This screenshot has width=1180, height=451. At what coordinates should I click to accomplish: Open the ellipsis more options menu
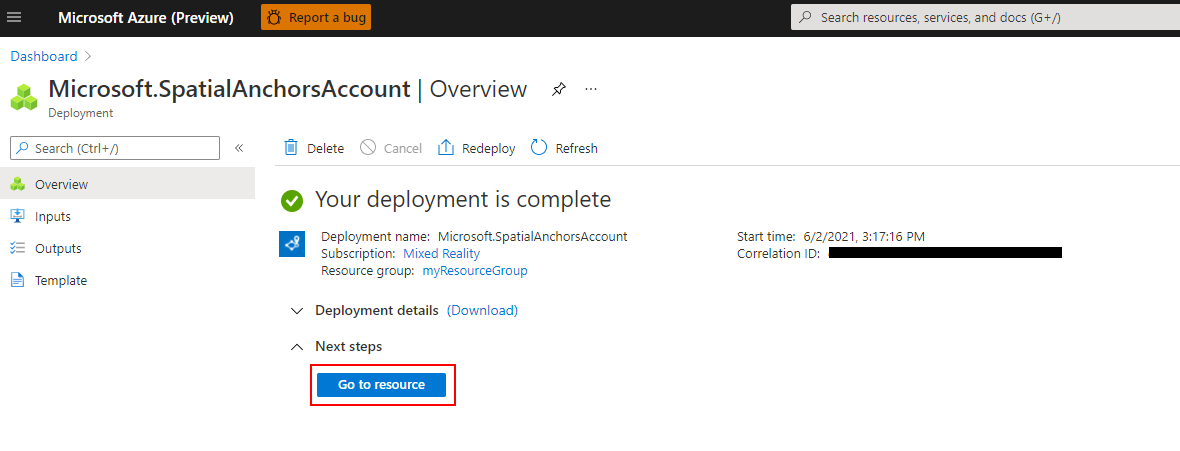(591, 90)
